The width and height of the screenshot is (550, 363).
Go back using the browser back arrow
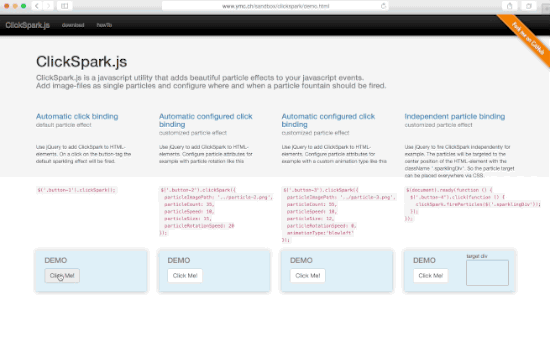[37, 6]
